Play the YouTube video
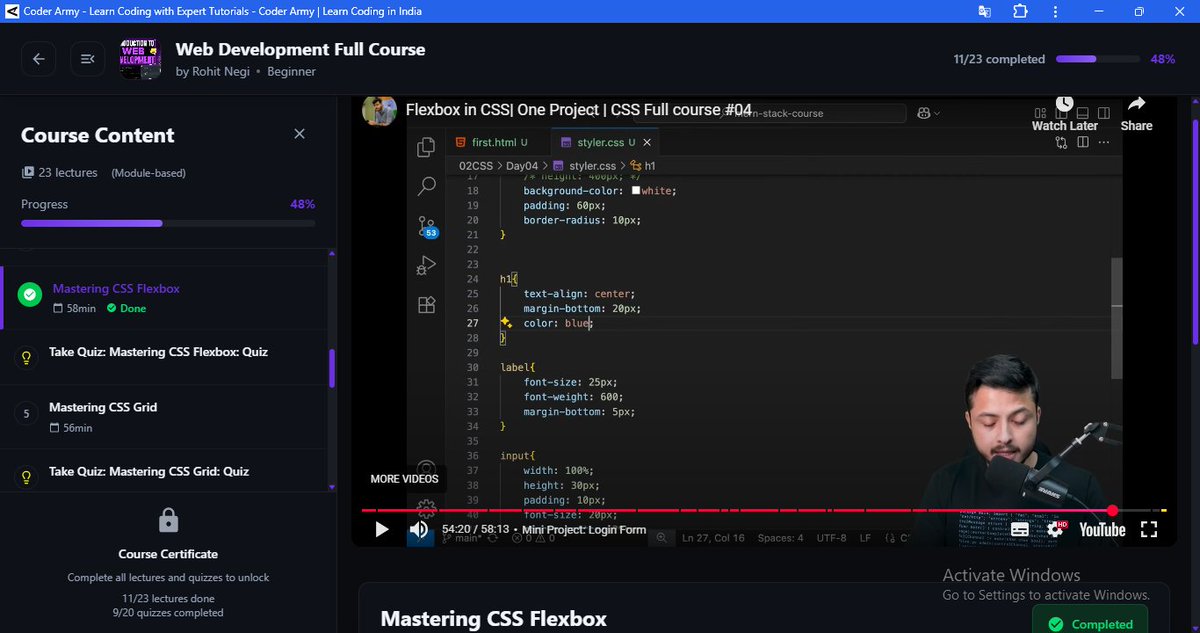This screenshot has height=633, width=1200. click(x=381, y=530)
